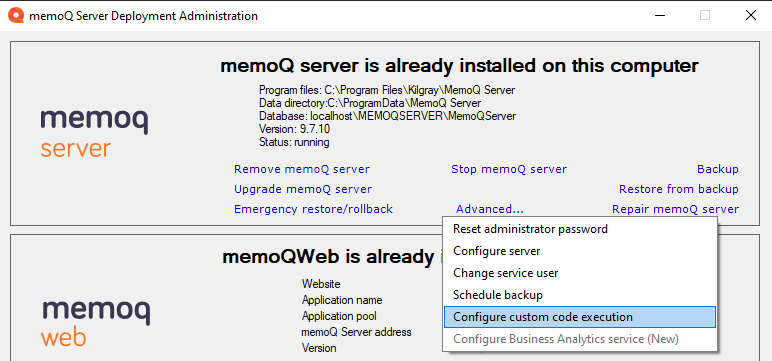Select Reset administrator password menu entry

[x=579, y=229]
